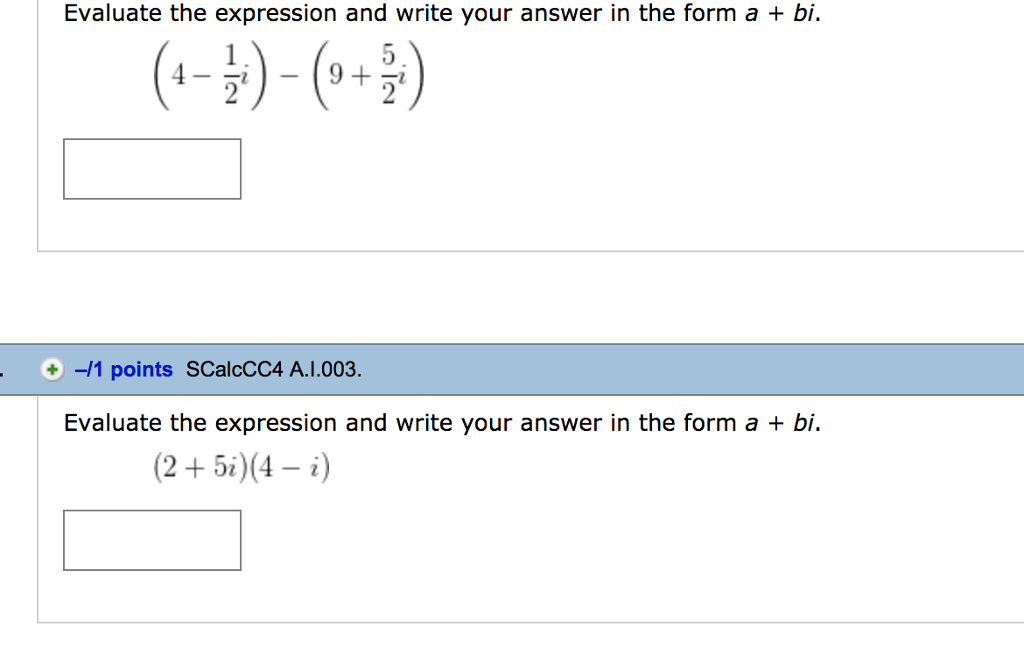The image size is (1024, 655).
Task: Click inside the second answer box
Action: tap(152, 540)
